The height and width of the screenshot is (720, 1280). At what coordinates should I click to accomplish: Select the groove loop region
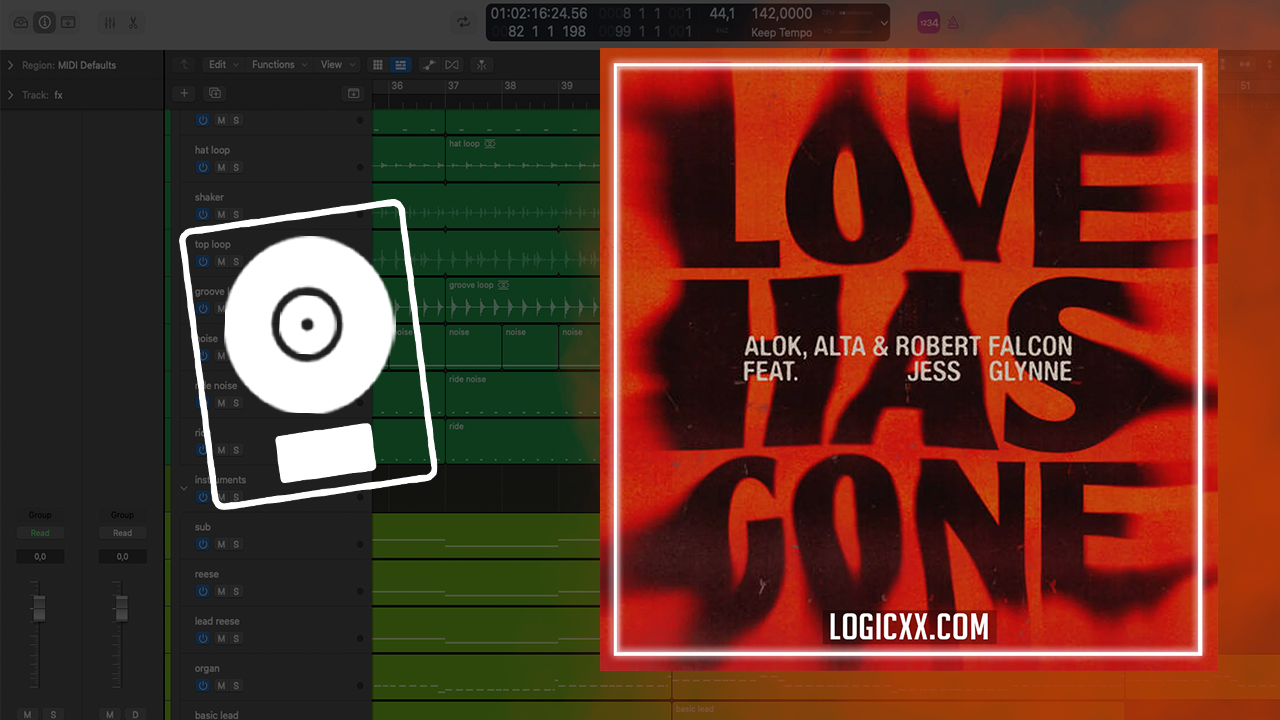click(x=522, y=299)
